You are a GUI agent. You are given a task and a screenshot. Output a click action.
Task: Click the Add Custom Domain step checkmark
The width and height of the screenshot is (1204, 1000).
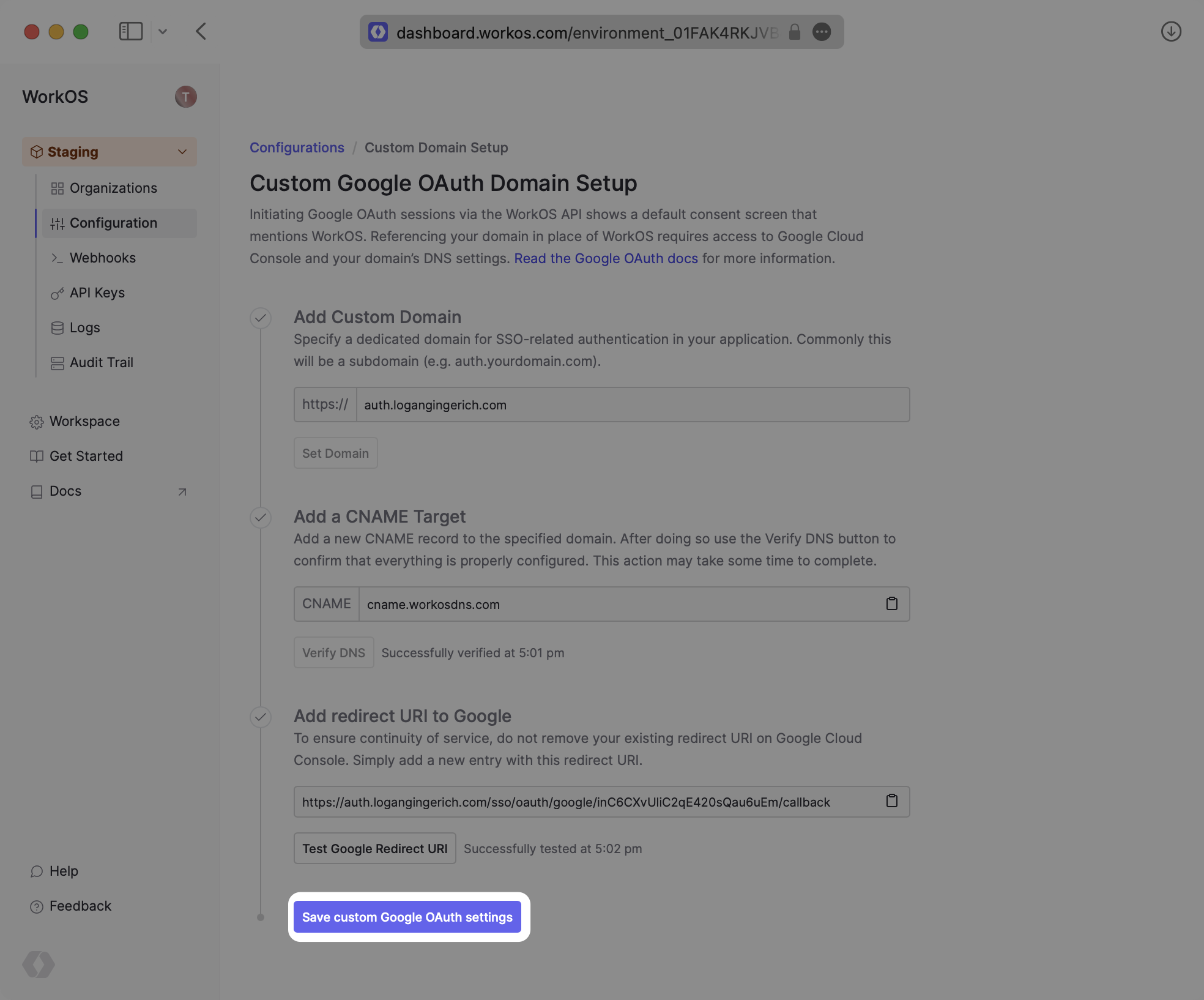point(261,318)
